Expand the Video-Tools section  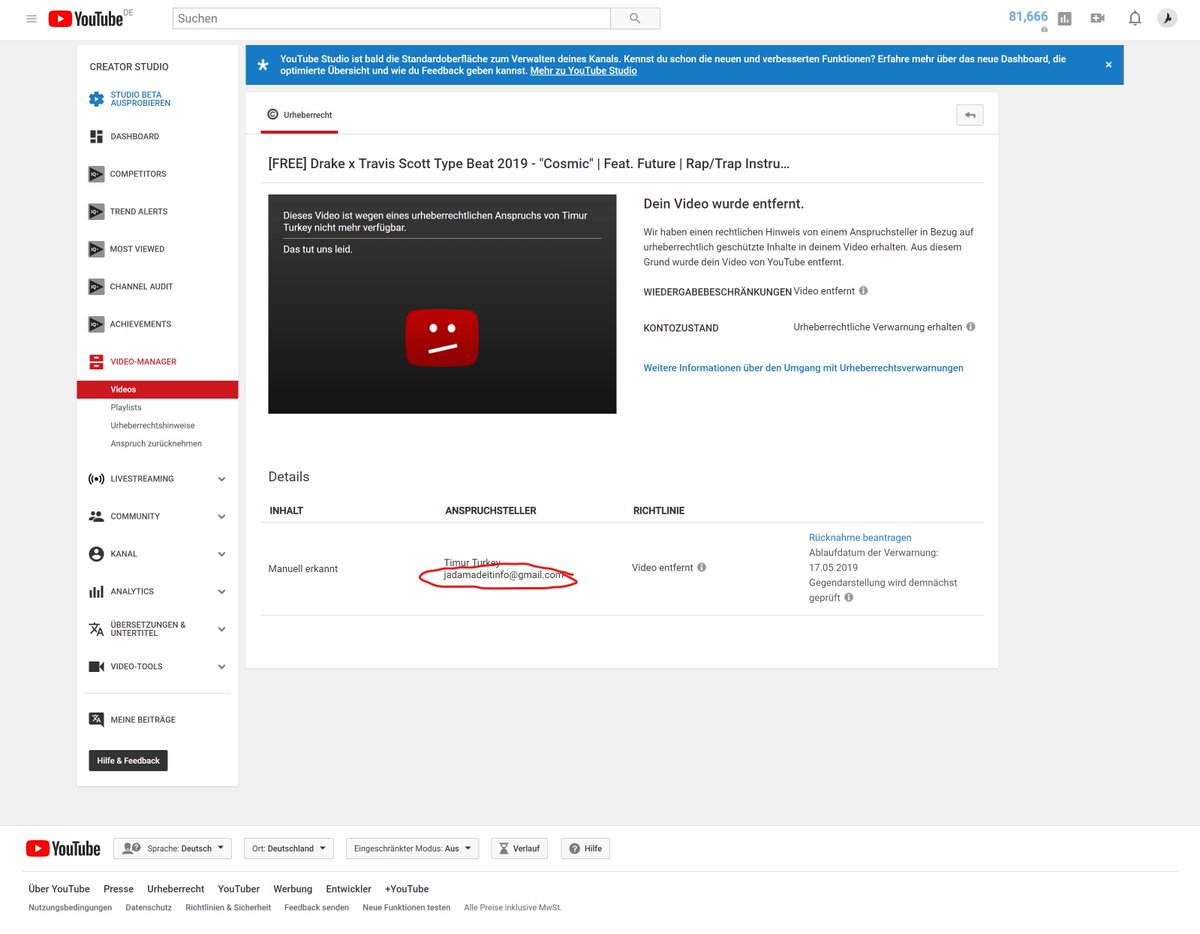[x=222, y=666]
